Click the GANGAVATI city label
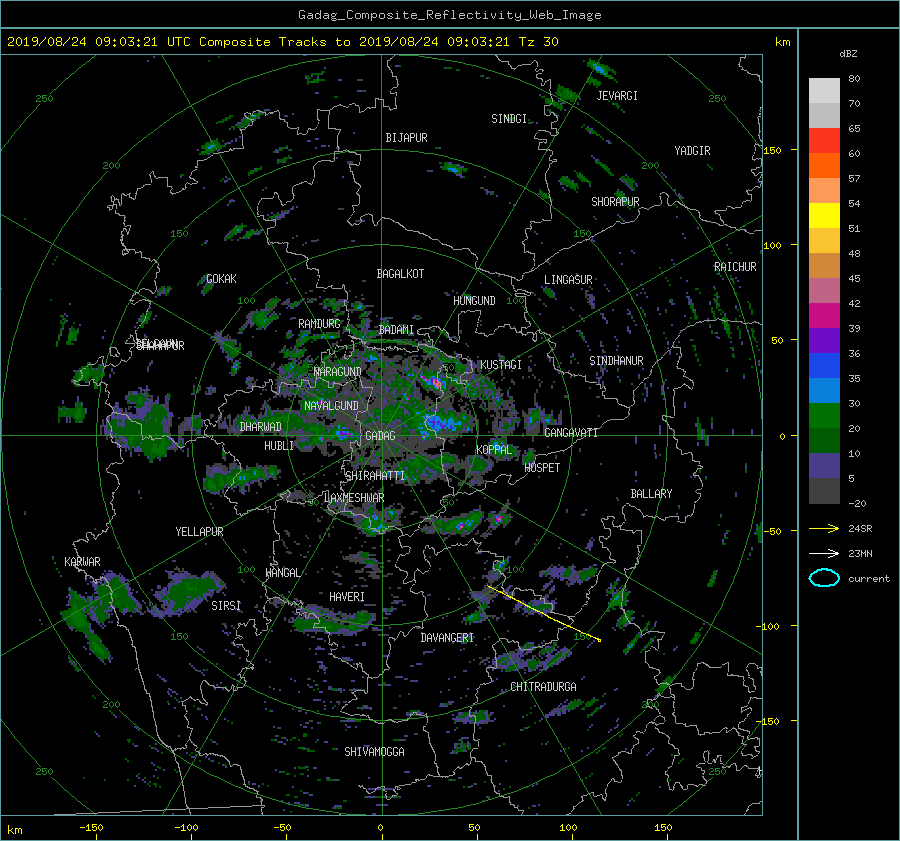 (571, 433)
